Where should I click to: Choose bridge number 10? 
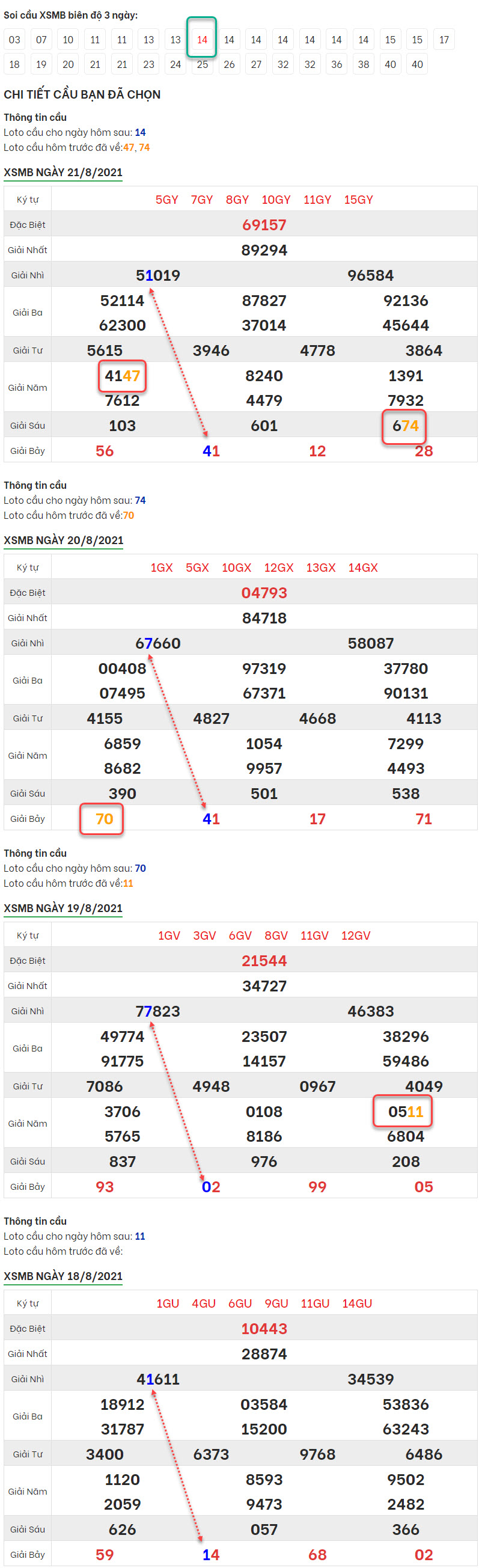(x=68, y=40)
